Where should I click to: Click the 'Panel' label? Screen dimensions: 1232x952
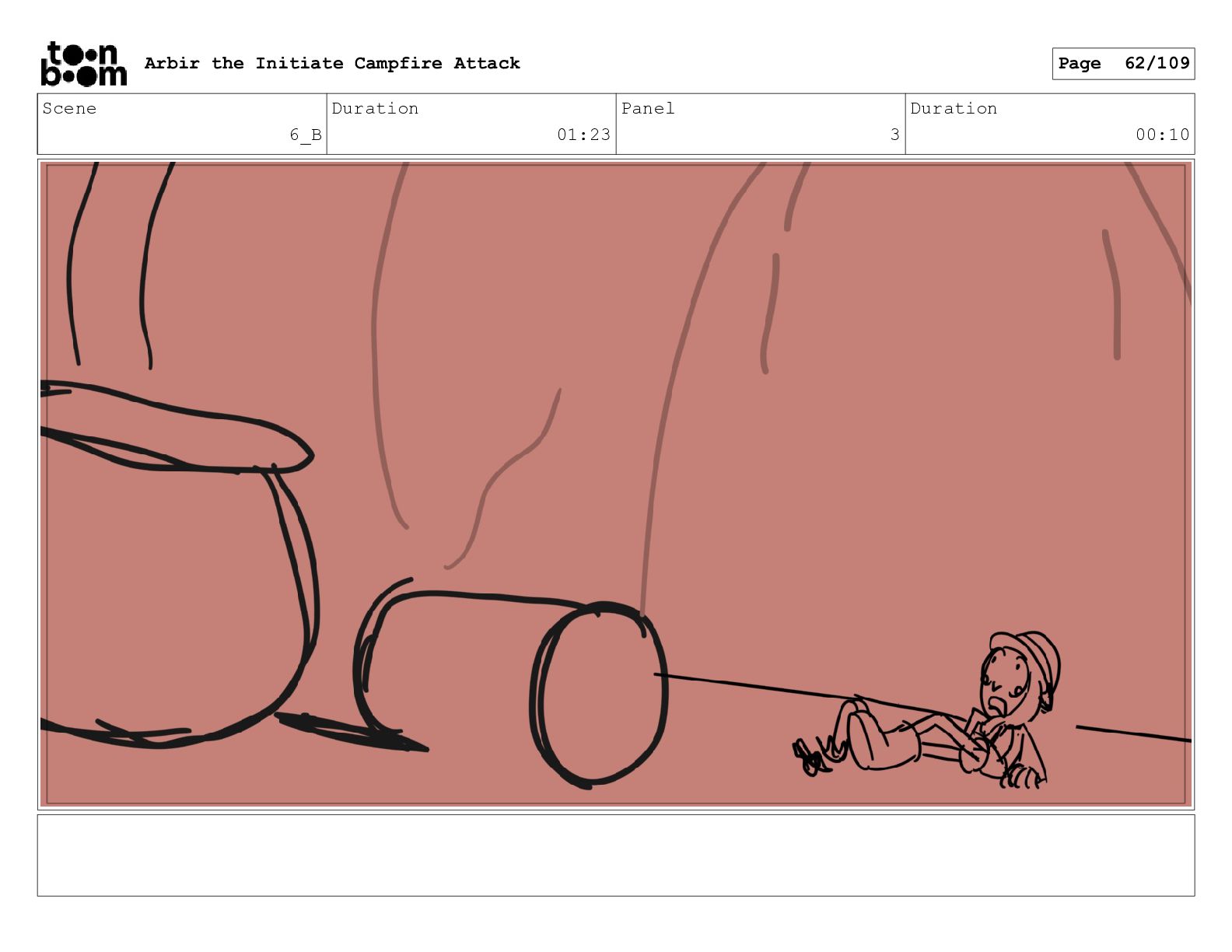[x=648, y=108]
